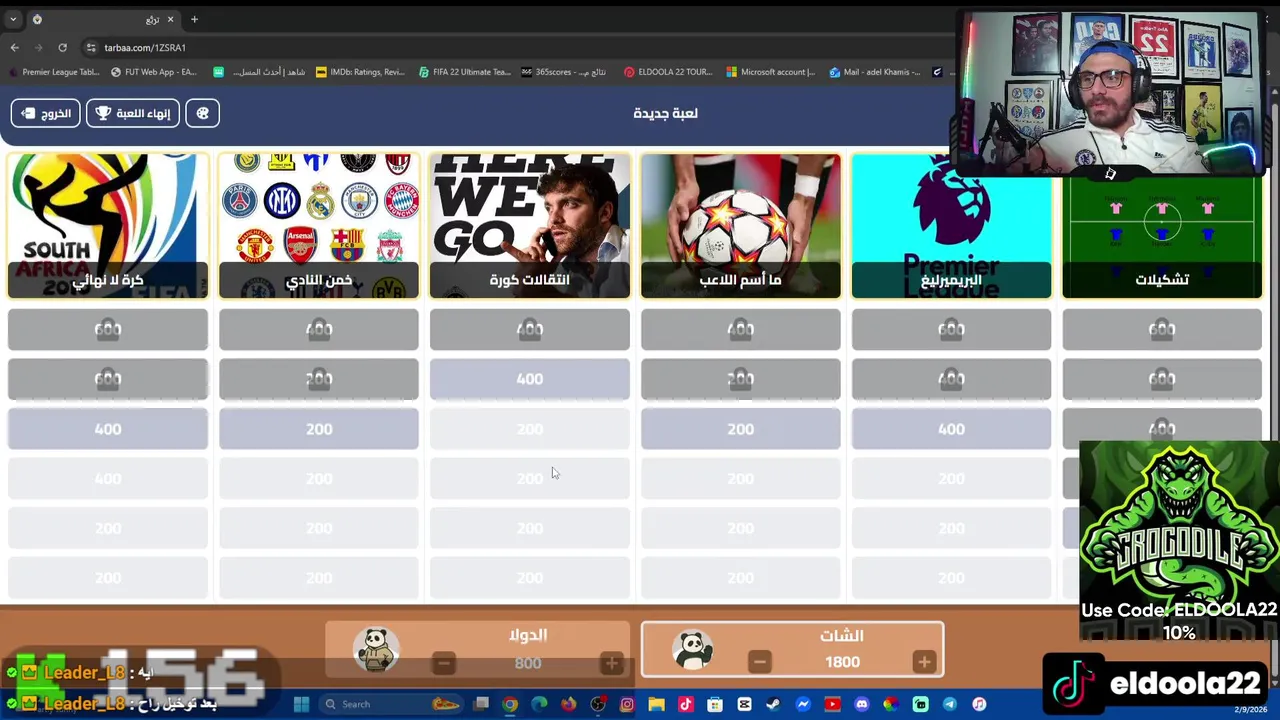Open the البريميرليغ category card
The image size is (1280, 720).
click(x=951, y=226)
